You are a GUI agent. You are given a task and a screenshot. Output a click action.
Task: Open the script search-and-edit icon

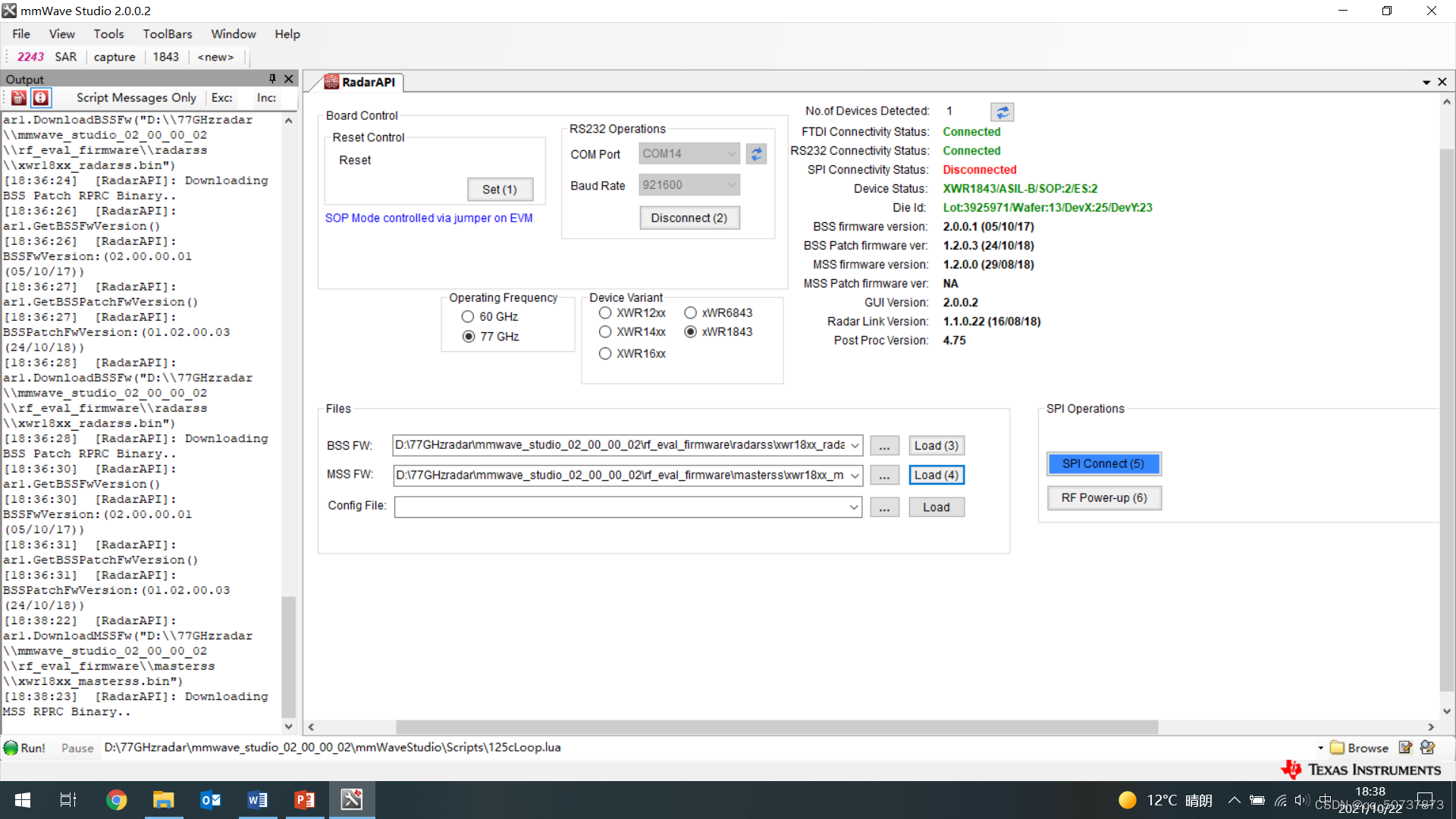point(1427,748)
